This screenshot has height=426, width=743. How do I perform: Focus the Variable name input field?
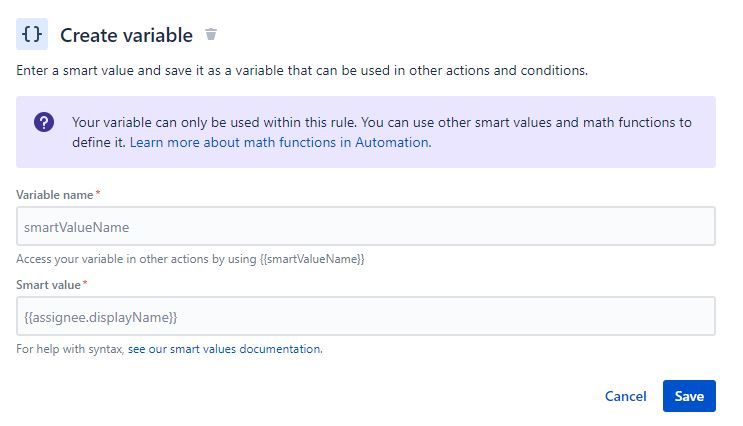(366, 226)
